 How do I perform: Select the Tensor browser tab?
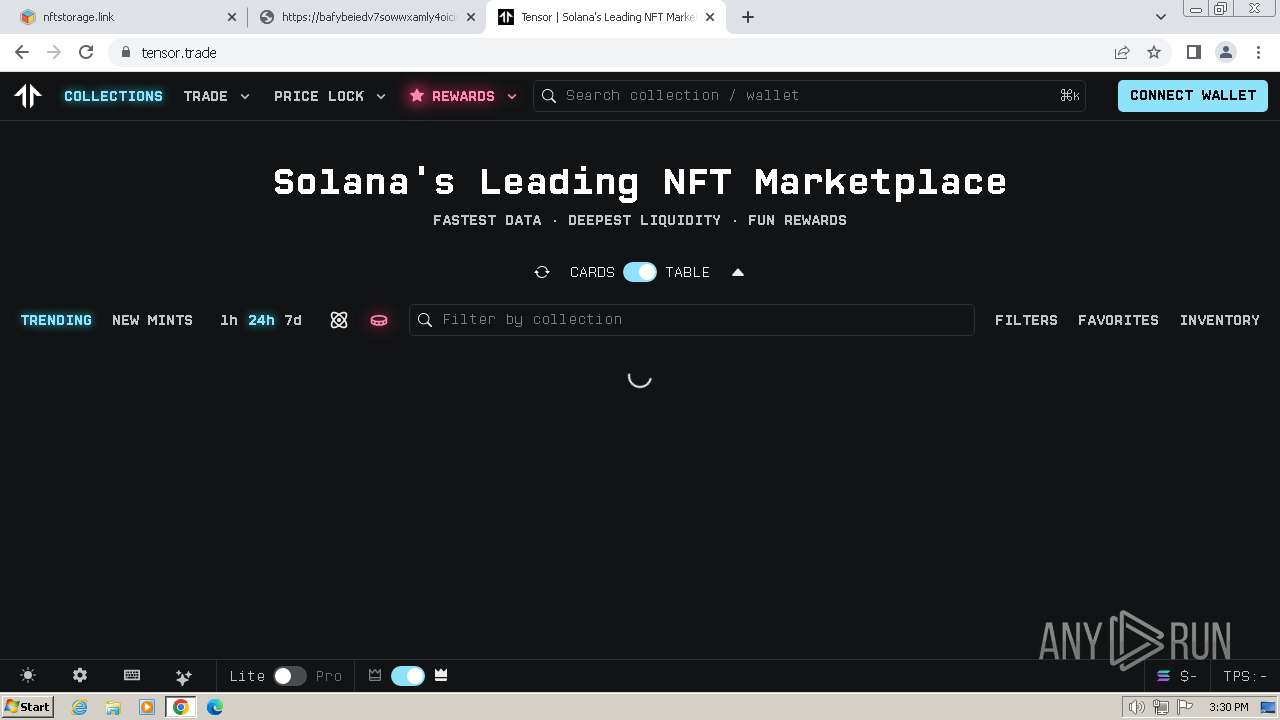click(x=606, y=17)
